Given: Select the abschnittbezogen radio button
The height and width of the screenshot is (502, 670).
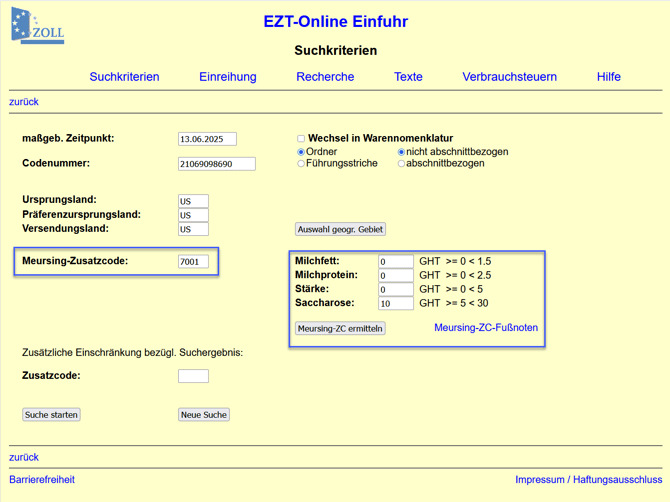Looking at the screenshot, I should click(x=401, y=164).
